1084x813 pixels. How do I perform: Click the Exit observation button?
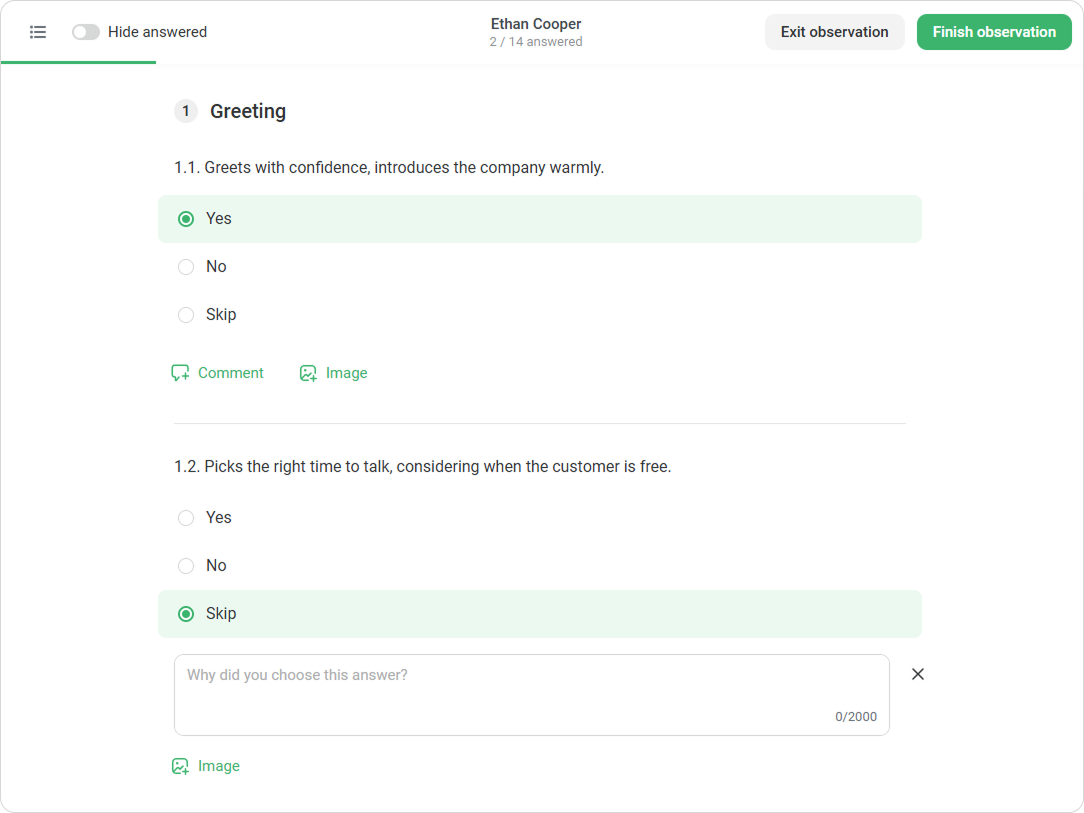[x=834, y=32]
